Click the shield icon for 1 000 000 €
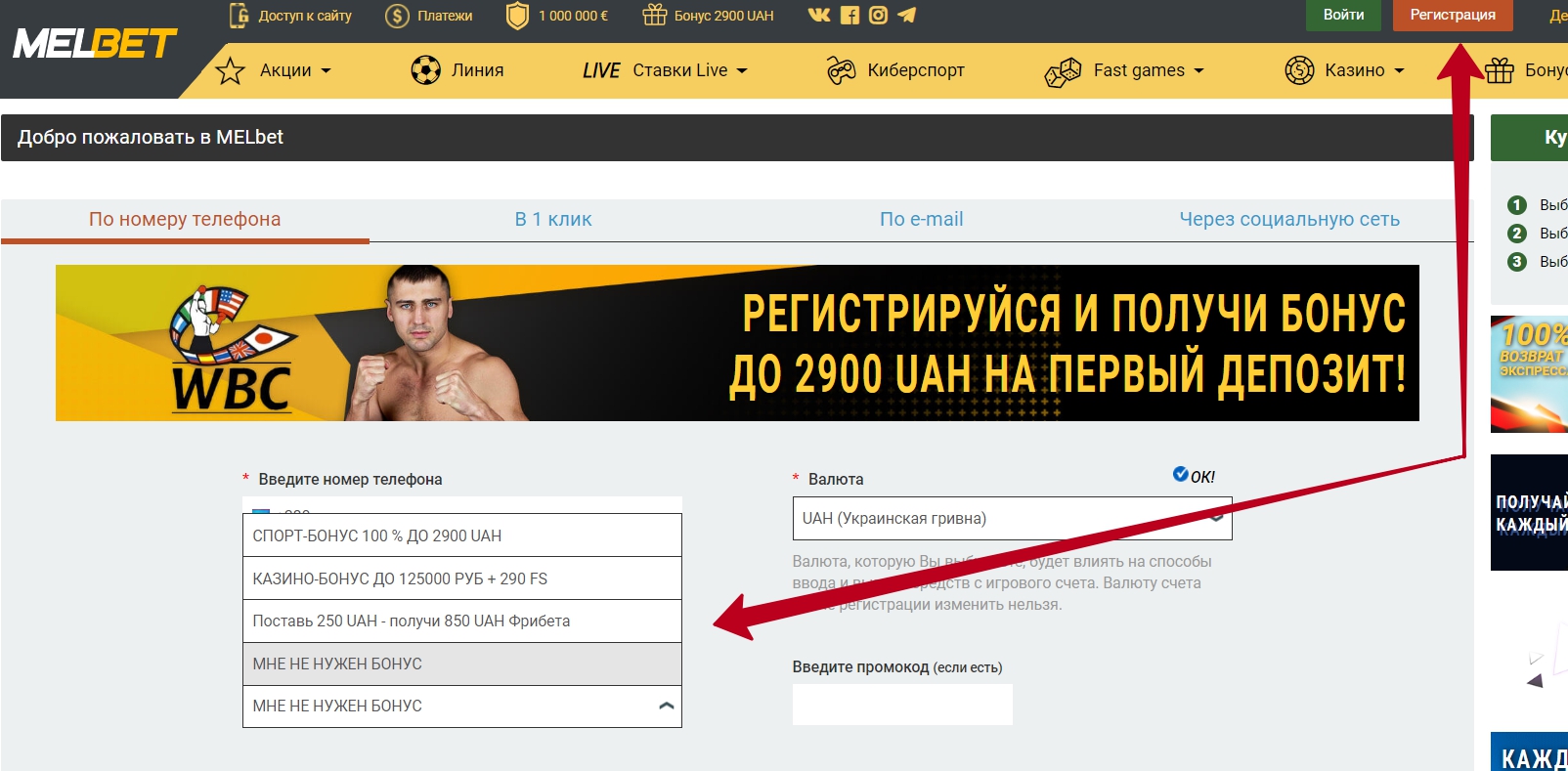This screenshot has height=771, width=1568. (x=517, y=16)
